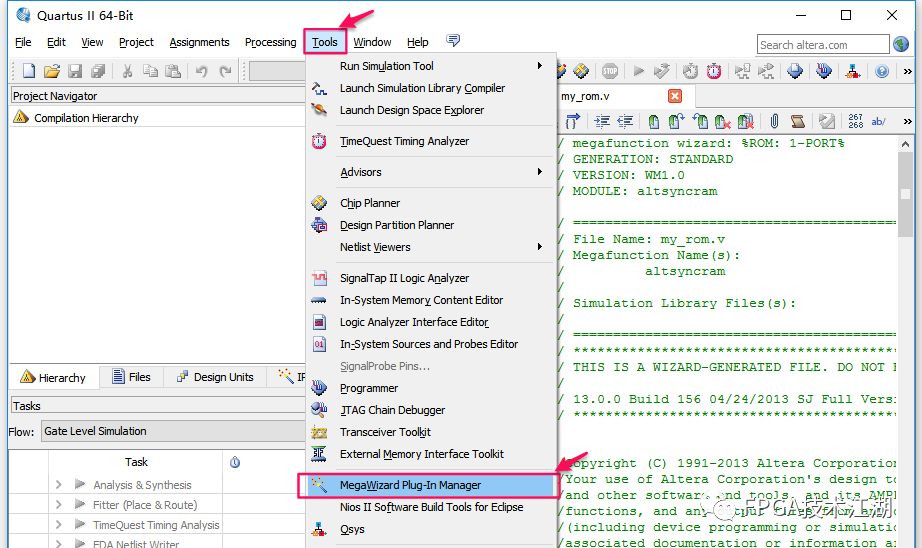Click the Search altera.com input field

[x=823, y=45]
